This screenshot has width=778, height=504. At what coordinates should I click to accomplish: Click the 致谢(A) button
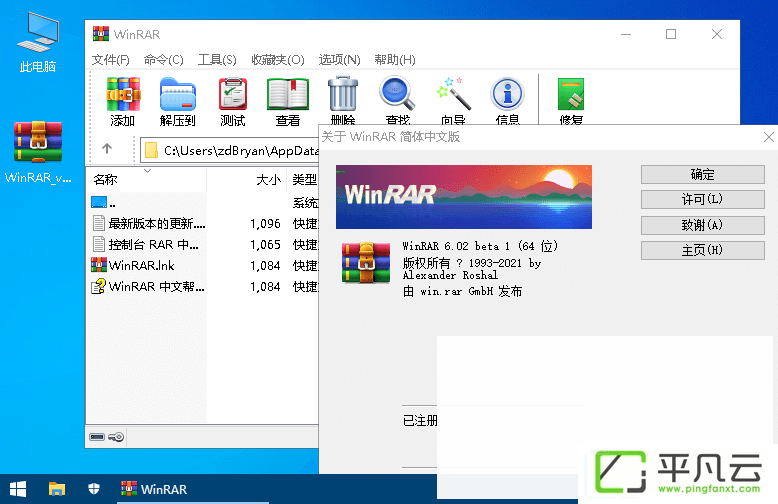703,225
